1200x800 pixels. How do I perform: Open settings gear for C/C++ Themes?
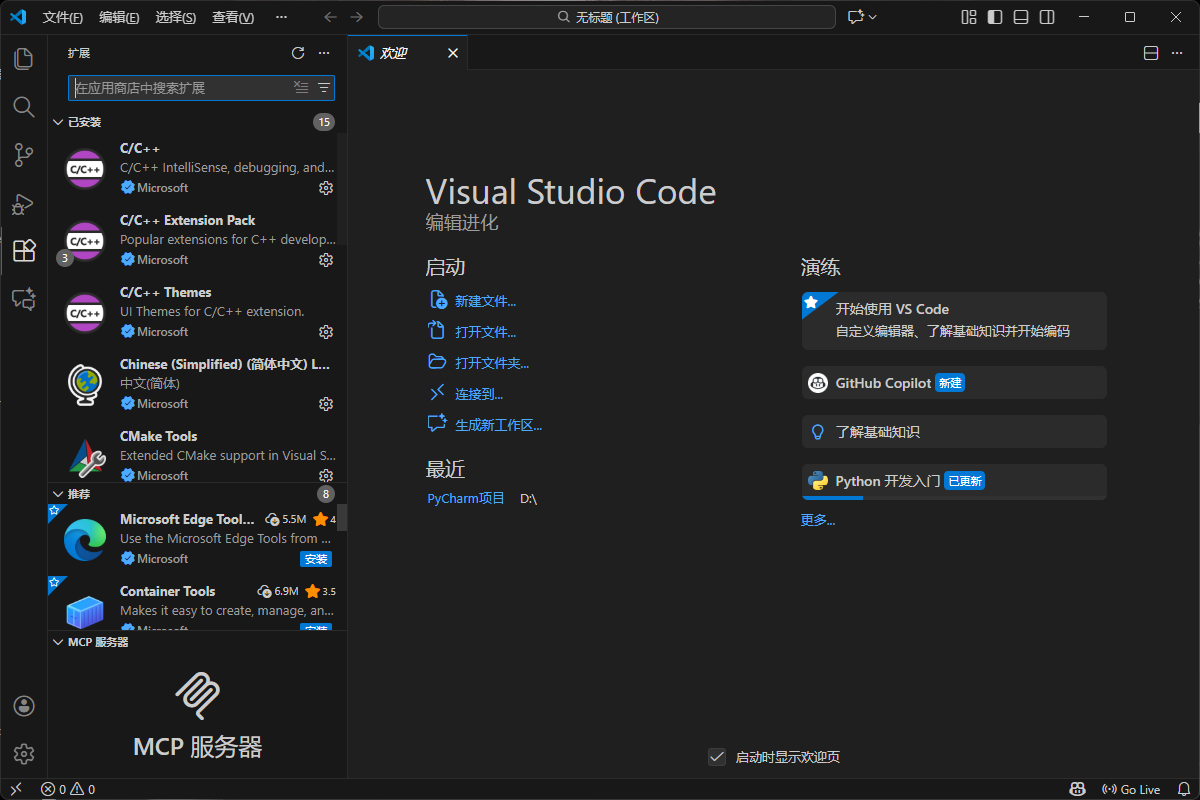326,332
